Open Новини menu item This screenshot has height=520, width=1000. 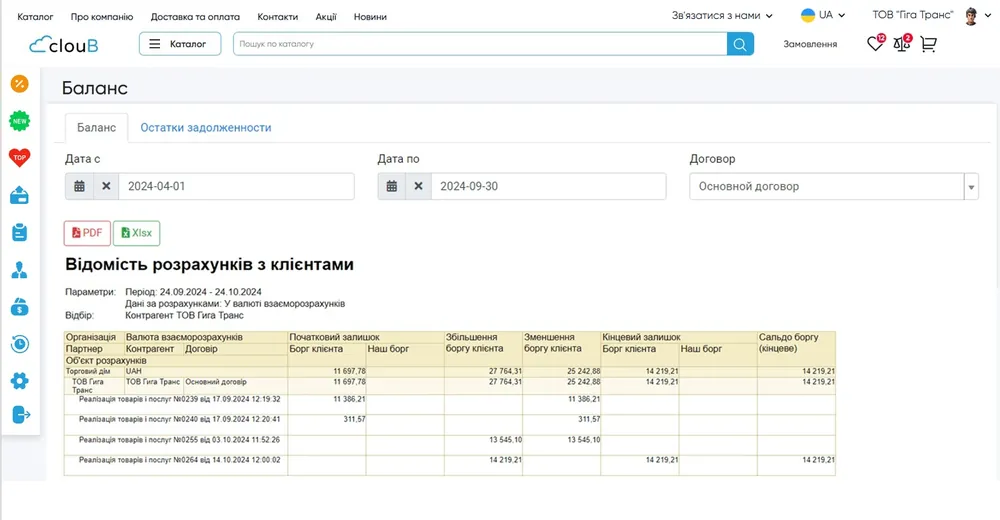tap(371, 17)
